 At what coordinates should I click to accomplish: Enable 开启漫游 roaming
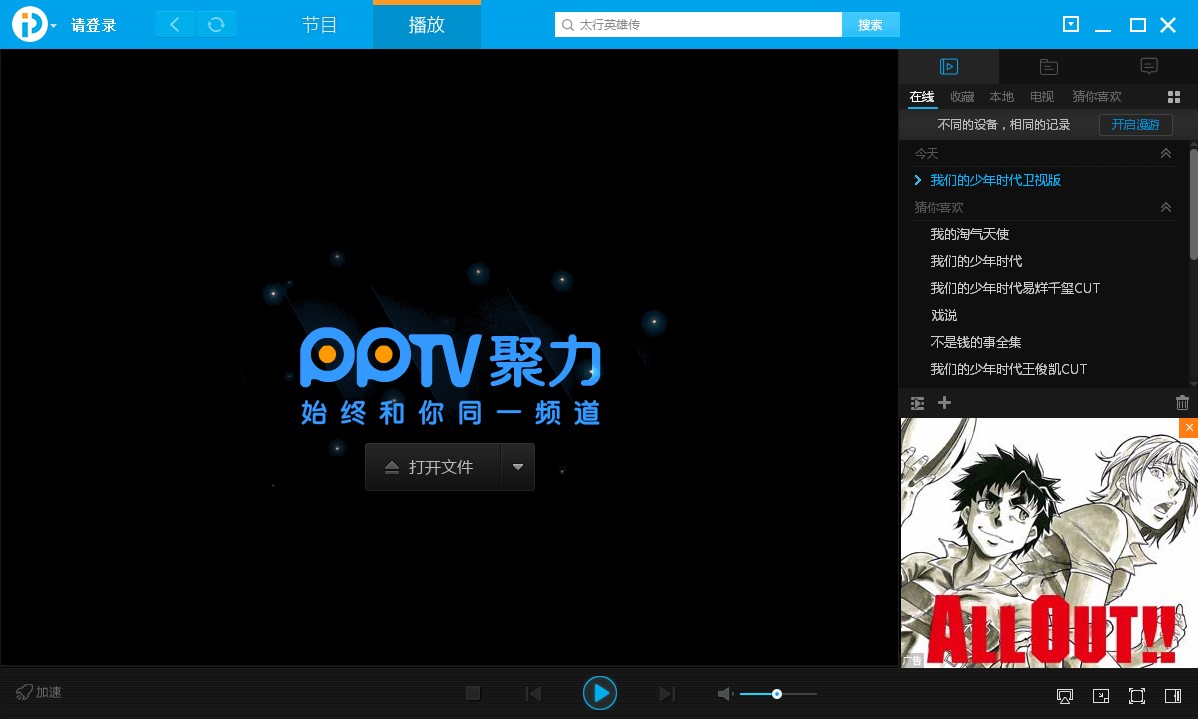[x=1135, y=124]
